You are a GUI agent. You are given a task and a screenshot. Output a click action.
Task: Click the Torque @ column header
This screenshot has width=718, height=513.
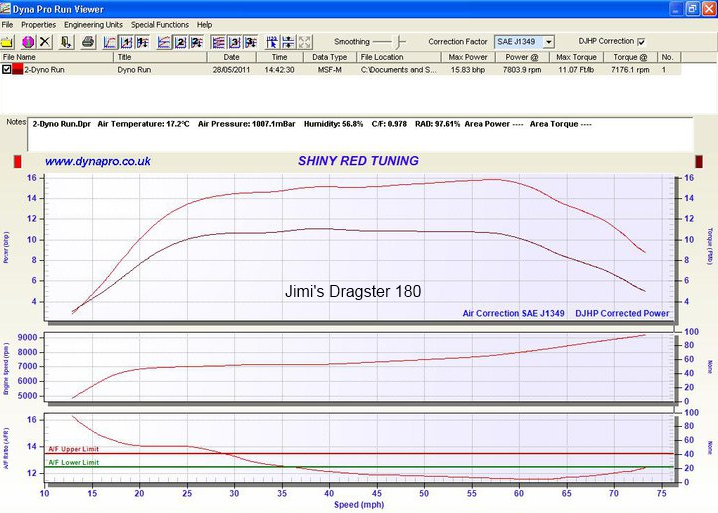(630, 57)
